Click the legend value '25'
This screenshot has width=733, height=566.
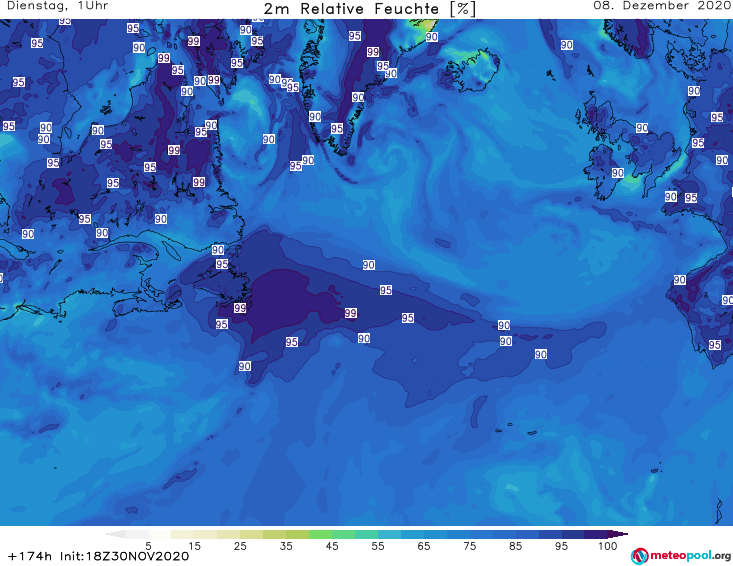[240, 546]
